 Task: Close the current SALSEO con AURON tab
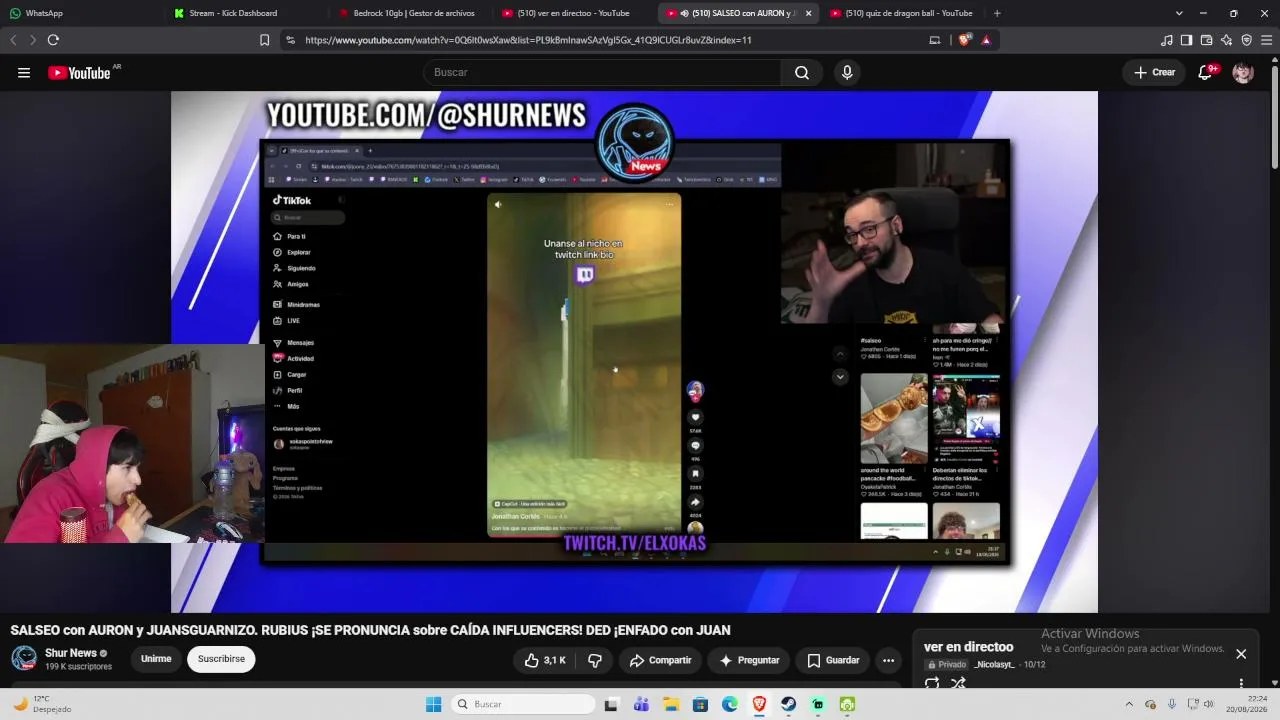tap(808, 13)
